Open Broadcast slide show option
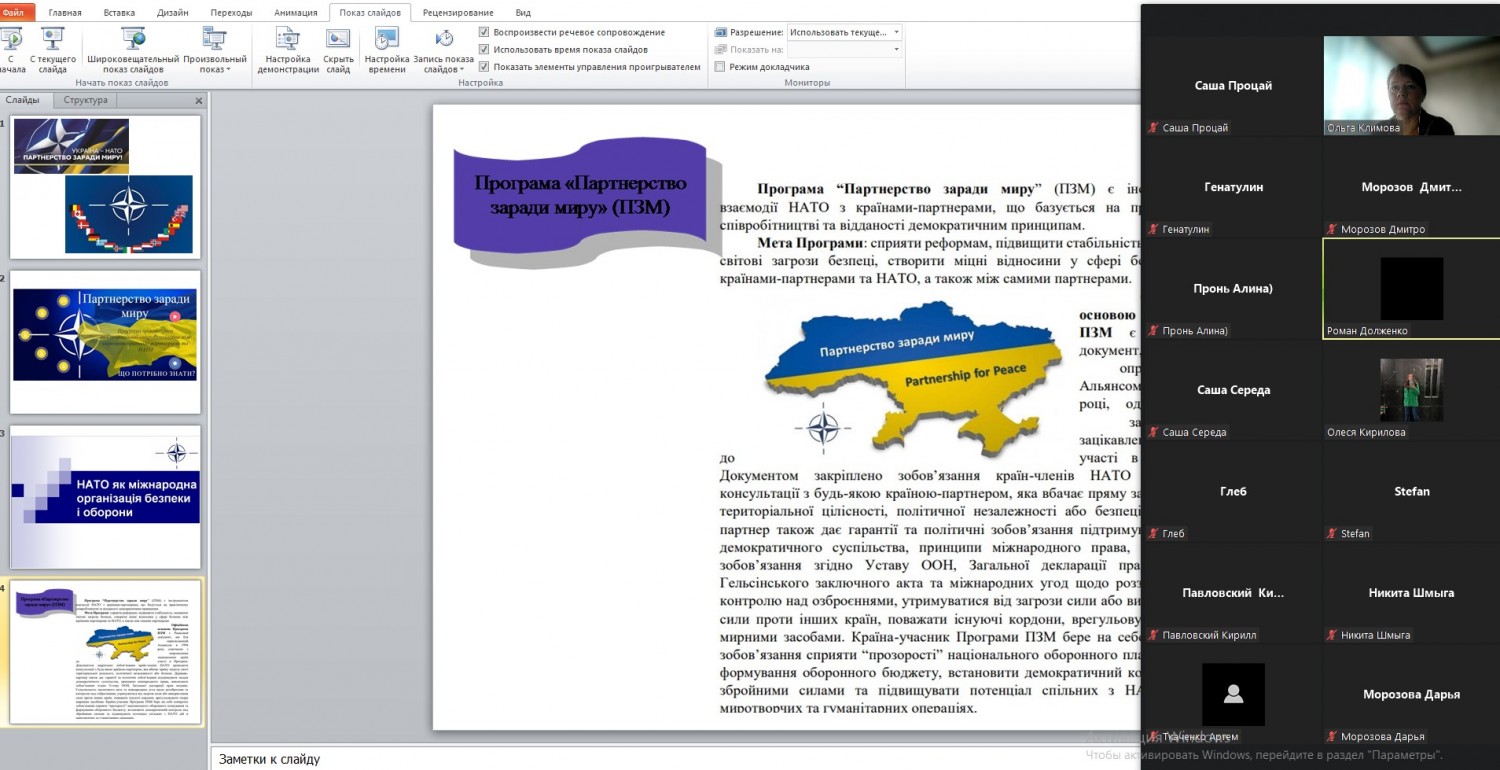 click(133, 49)
